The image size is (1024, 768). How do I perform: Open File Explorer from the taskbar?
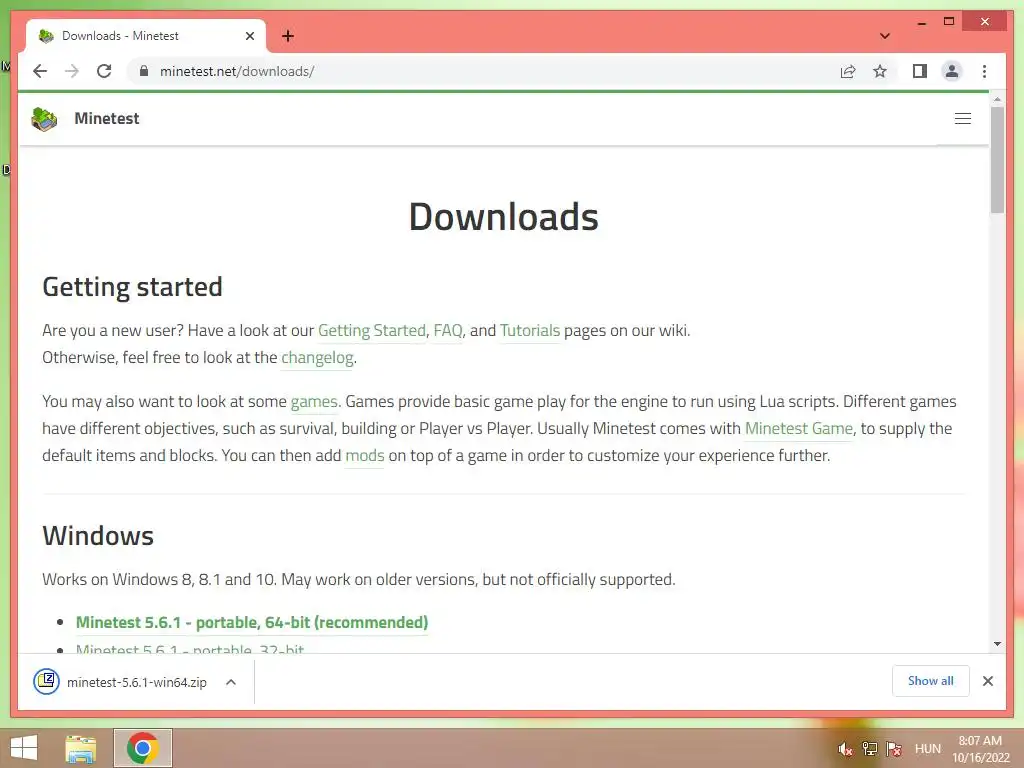pyautogui.click(x=81, y=748)
